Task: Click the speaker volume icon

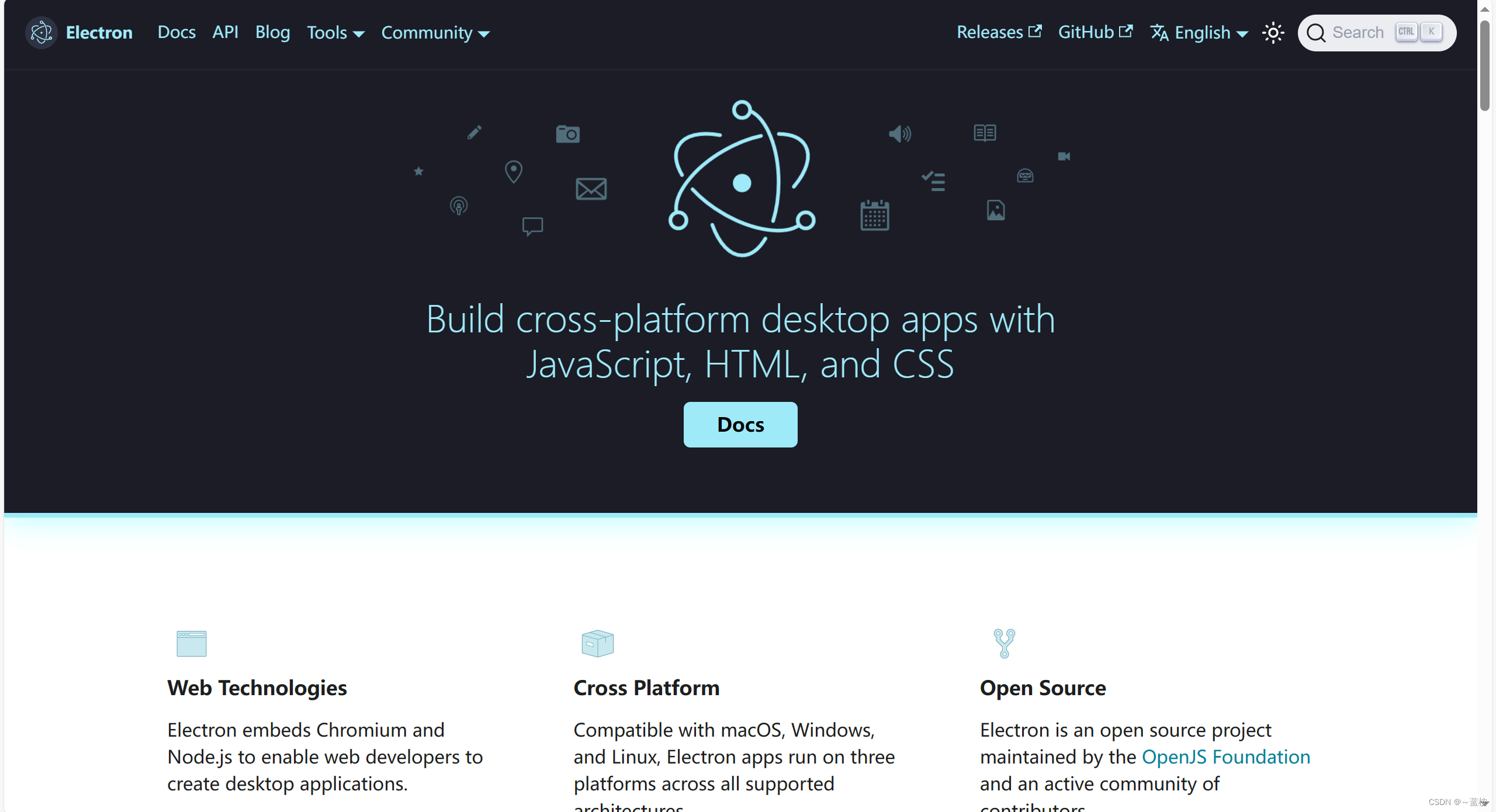Action: [900, 134]
